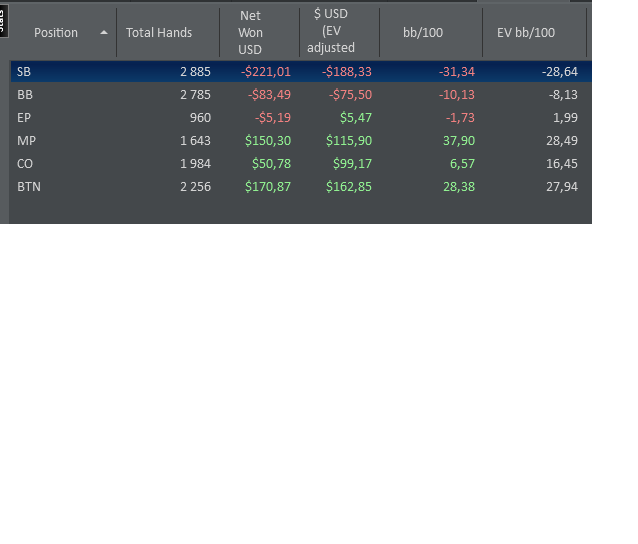Sort table by Total Hands column
The height and width of the screenshot is (544, 638).
pos(159,33)
